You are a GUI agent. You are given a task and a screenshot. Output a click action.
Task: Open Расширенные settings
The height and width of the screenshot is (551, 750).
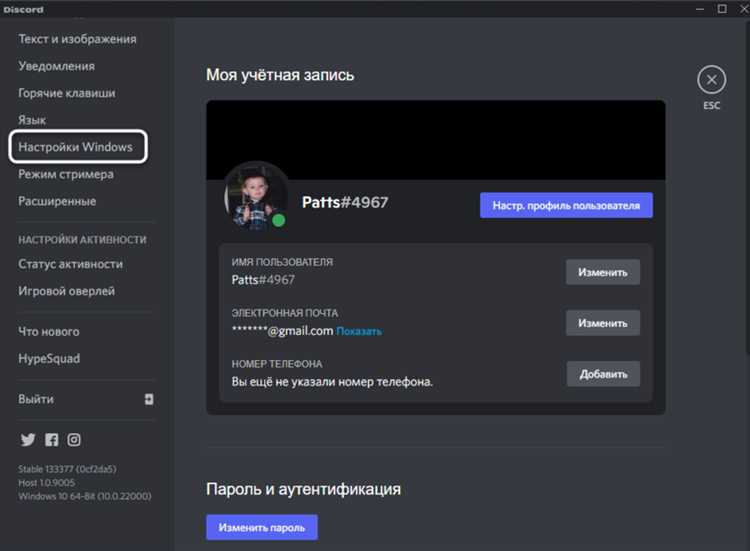(57, 201)
